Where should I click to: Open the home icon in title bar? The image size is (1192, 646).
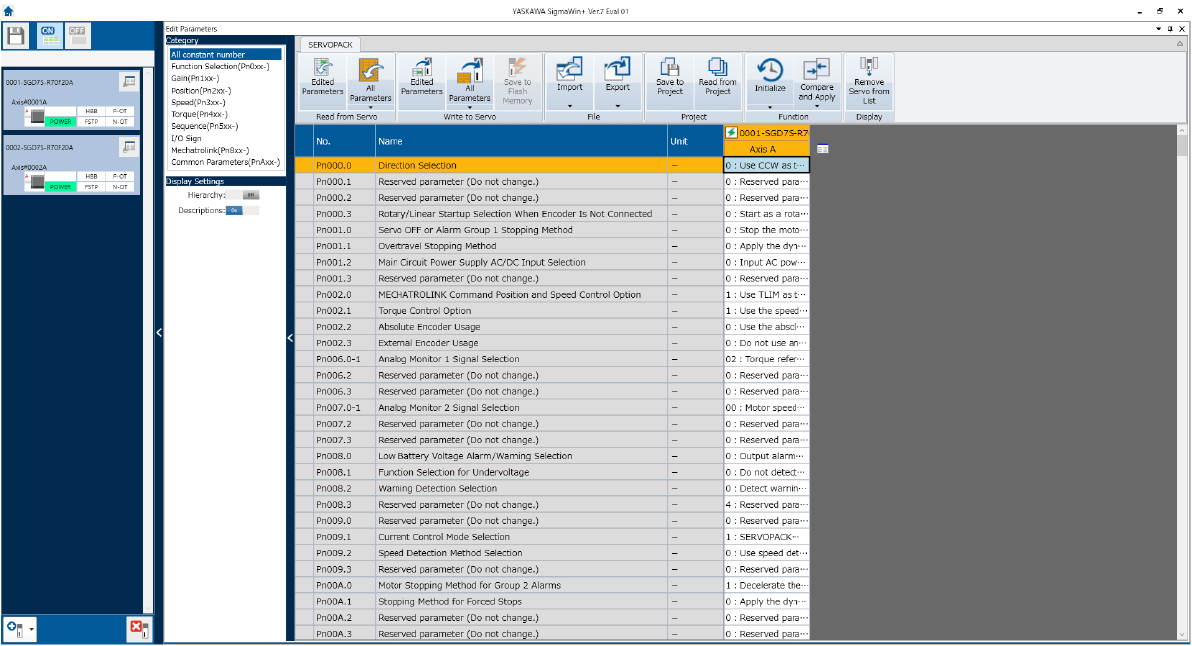tap(8, 11)
